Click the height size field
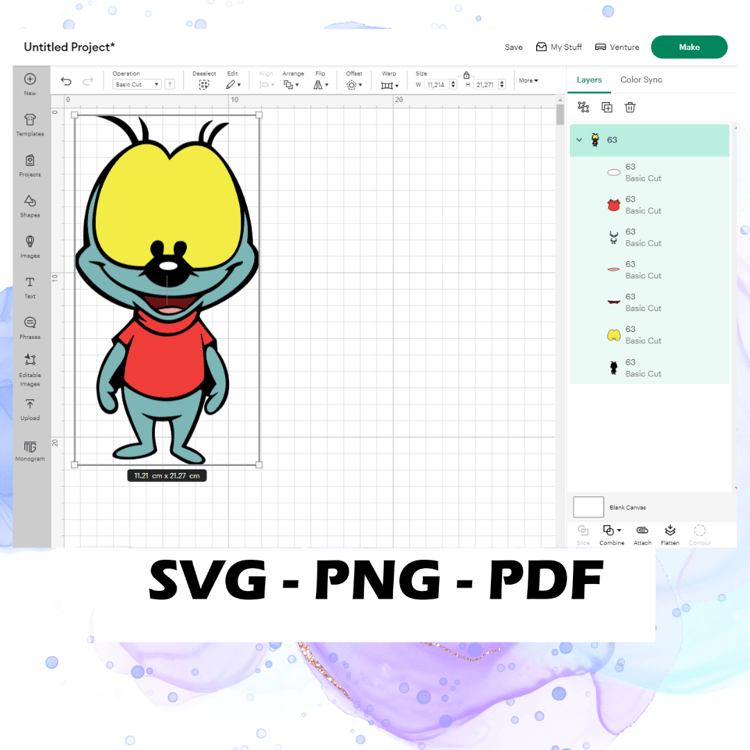The height and width of the screenshot is (750, 750). (x=485, y=84)
